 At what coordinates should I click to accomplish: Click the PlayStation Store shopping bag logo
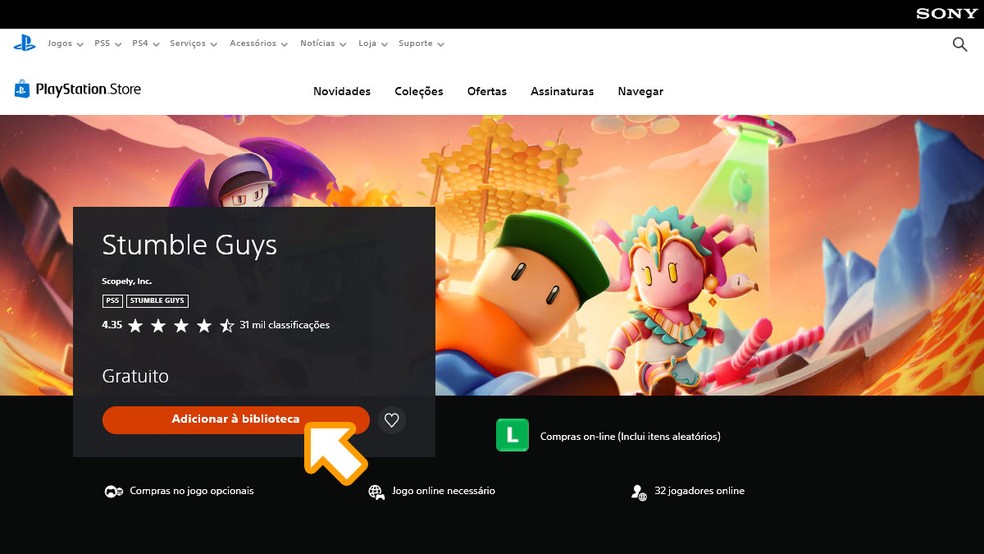pyautogui.click(x=22, y=89)
